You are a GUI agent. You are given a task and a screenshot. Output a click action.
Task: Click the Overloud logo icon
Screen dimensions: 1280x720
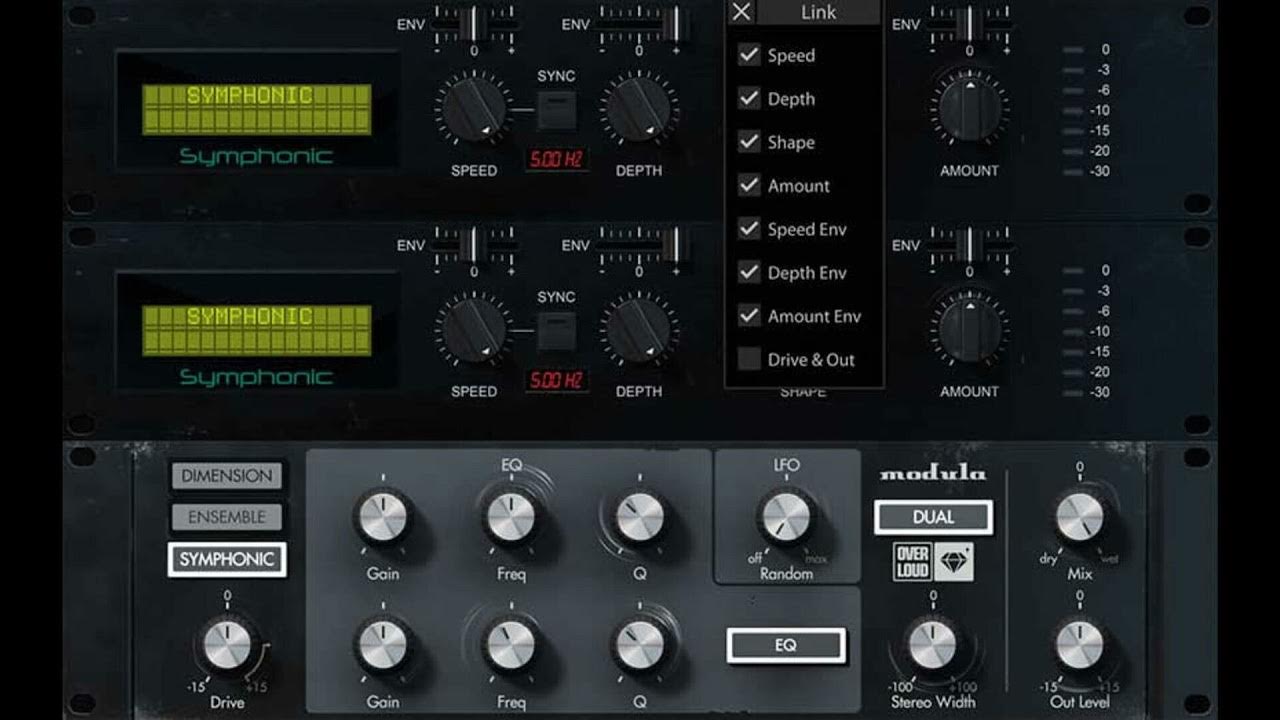pos(912,562)
